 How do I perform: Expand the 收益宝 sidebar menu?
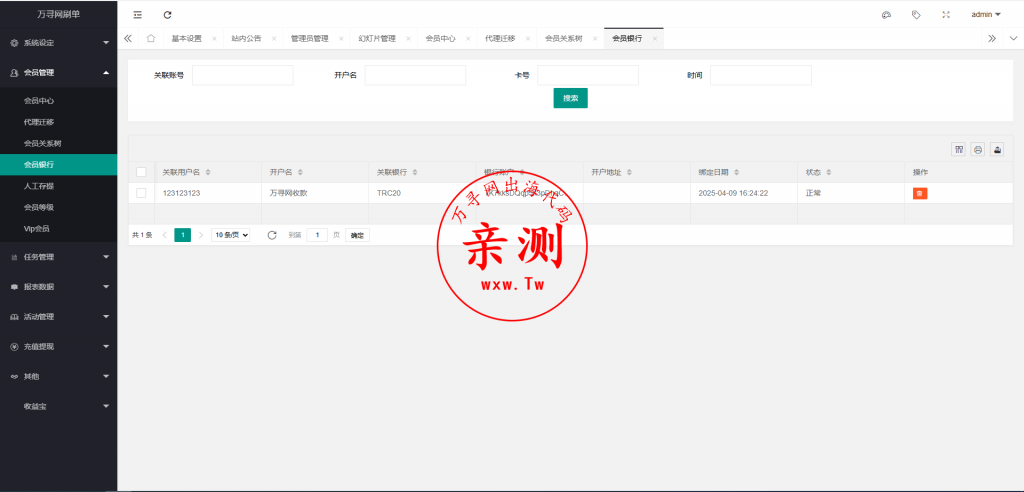click(x=59, y=406)
